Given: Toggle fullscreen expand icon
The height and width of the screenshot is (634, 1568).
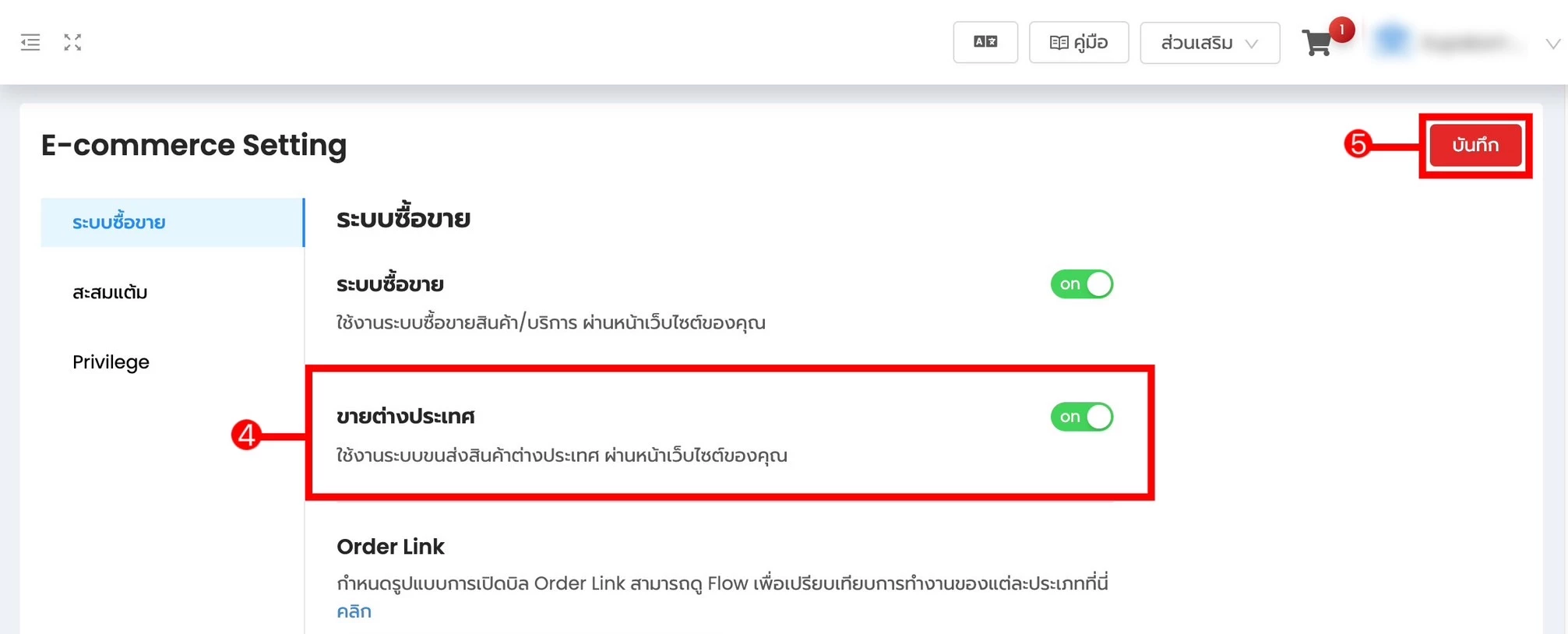Looking at the screenshot, I should click(72, 42).
